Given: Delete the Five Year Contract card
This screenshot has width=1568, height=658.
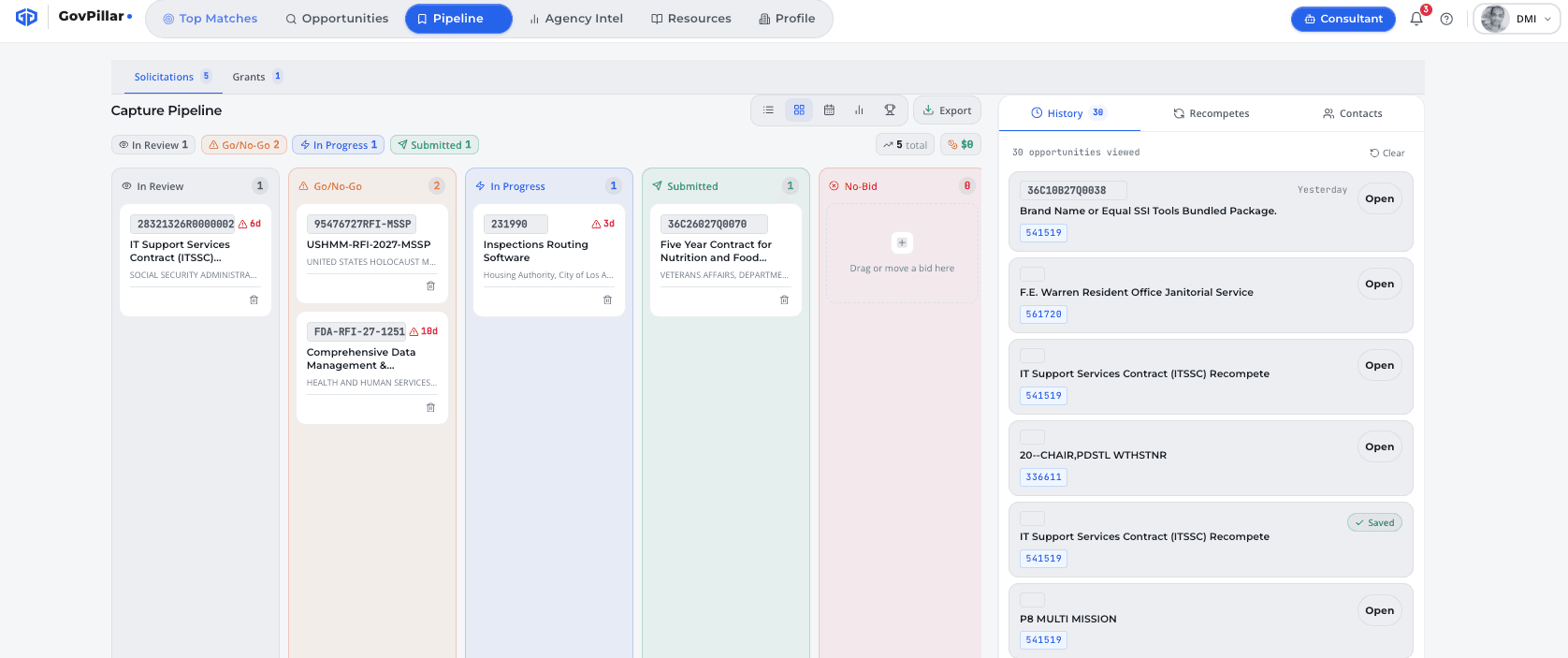Looking at the screenshot, I should click(784, 300).
